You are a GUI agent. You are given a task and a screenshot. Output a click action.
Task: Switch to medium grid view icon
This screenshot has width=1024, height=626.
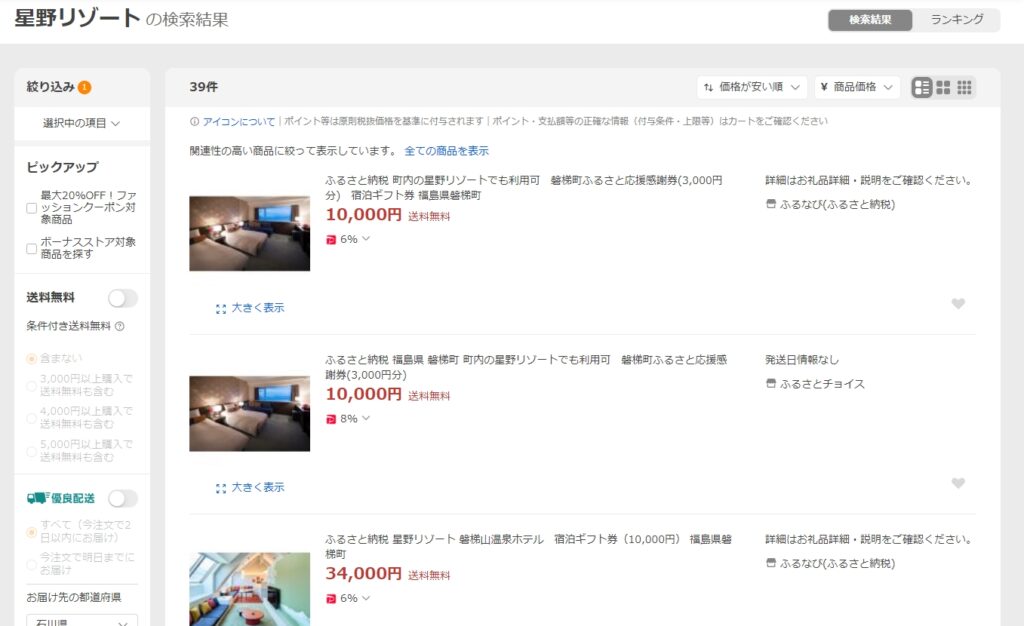[x=943, y=87]
